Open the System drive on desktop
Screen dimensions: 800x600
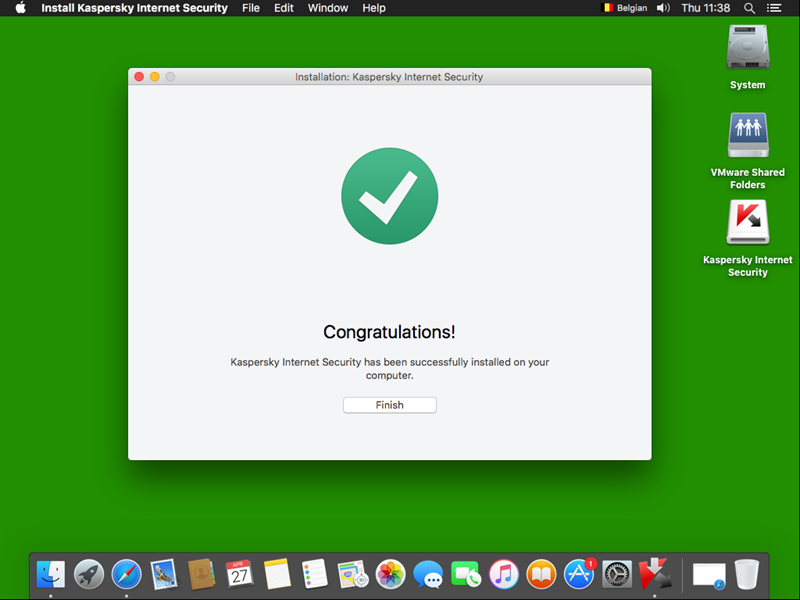coord(747,48)
